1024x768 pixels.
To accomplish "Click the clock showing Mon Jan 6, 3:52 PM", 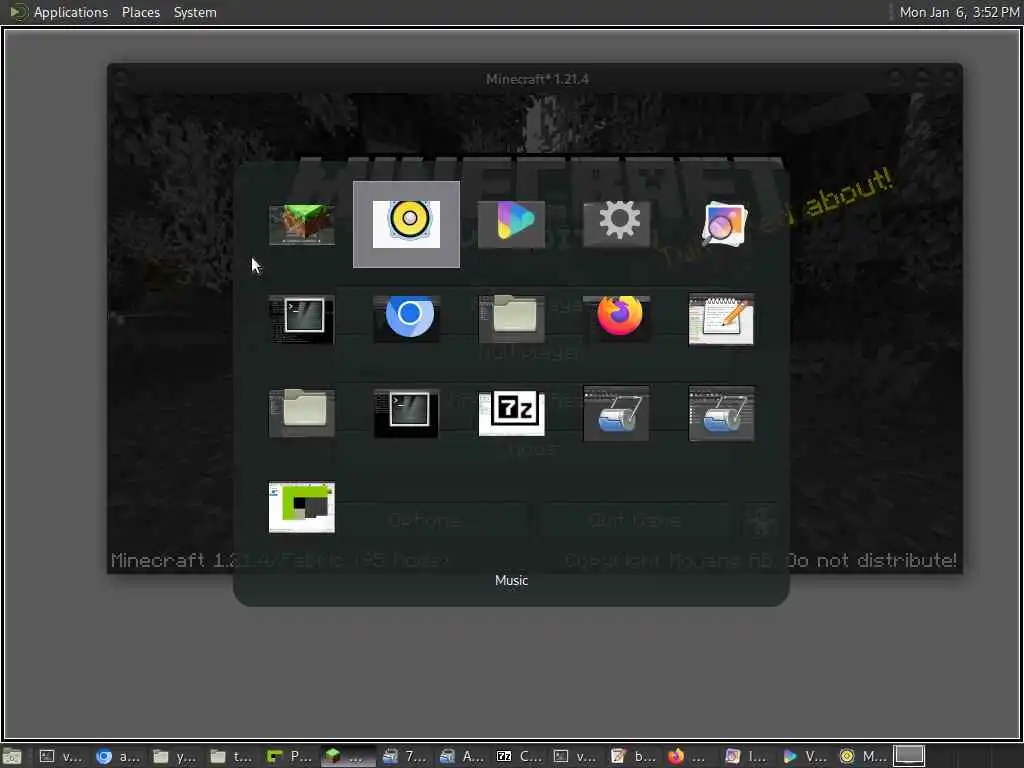I will pyautogui.click(x=959, y=12).
